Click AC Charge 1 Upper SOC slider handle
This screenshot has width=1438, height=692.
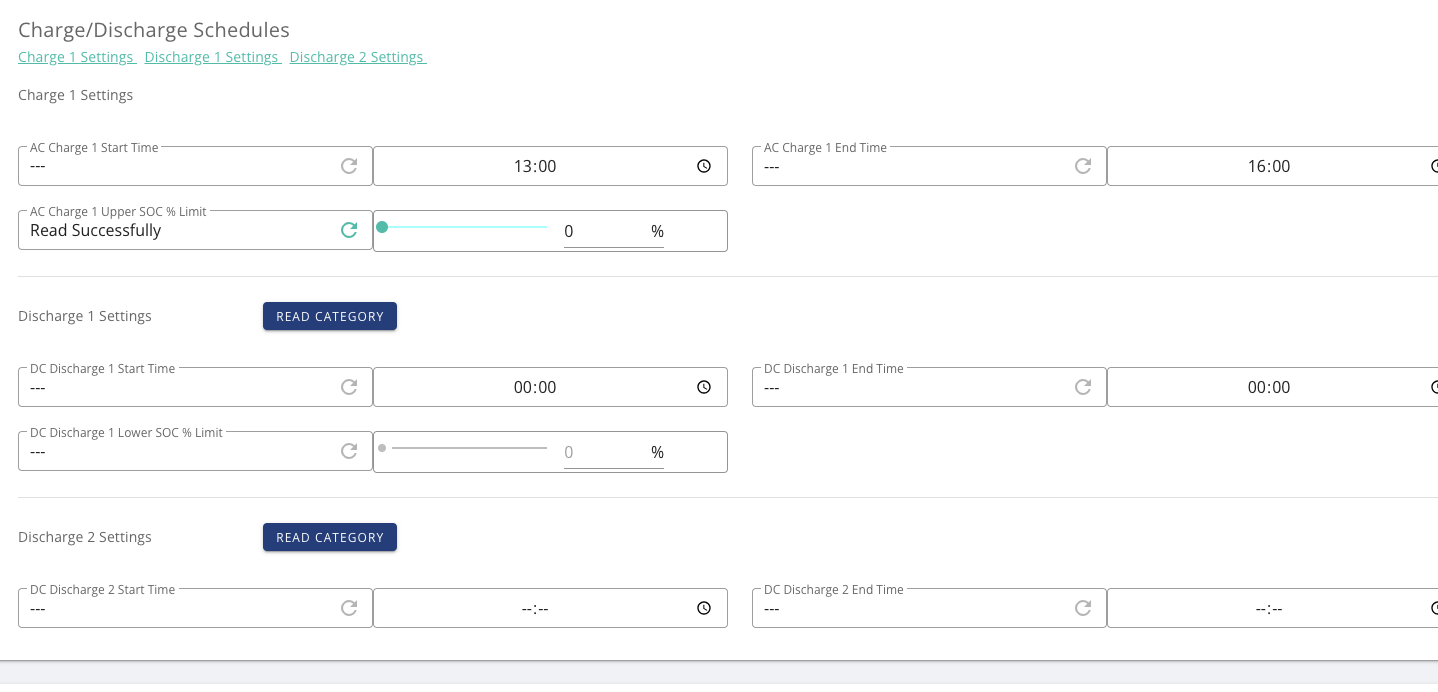pos(382,227)
